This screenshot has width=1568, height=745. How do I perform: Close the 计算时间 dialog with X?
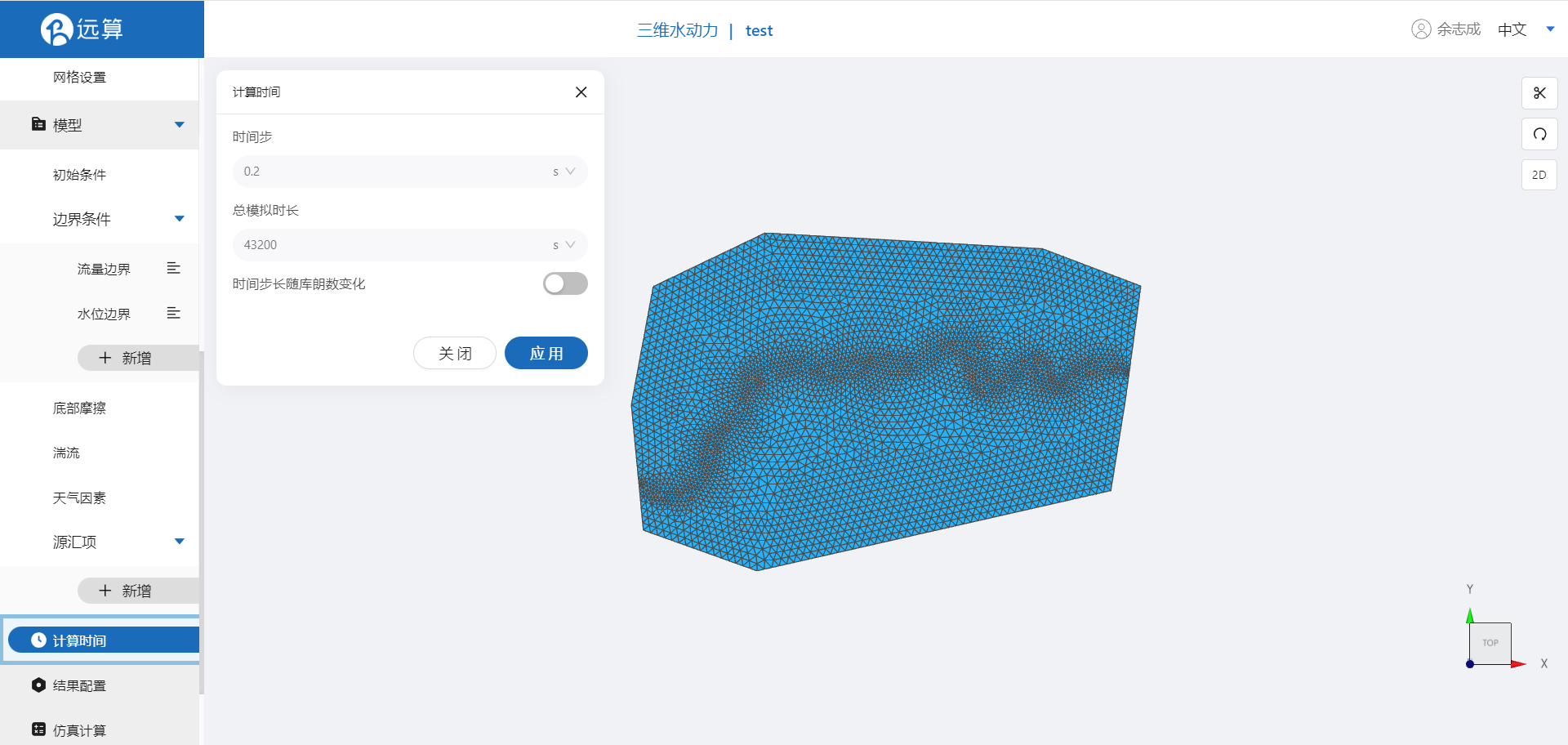(581, 92)
